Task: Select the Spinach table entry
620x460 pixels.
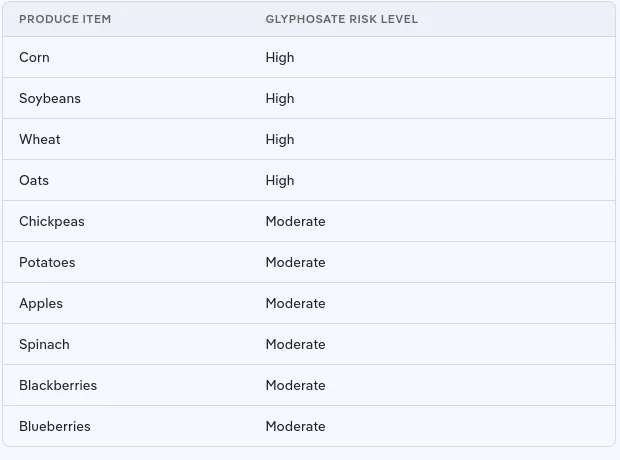Action: 44,345
